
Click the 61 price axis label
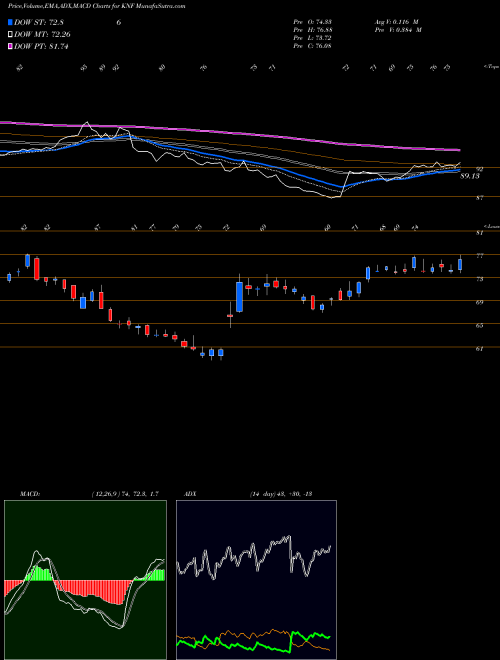479,349
